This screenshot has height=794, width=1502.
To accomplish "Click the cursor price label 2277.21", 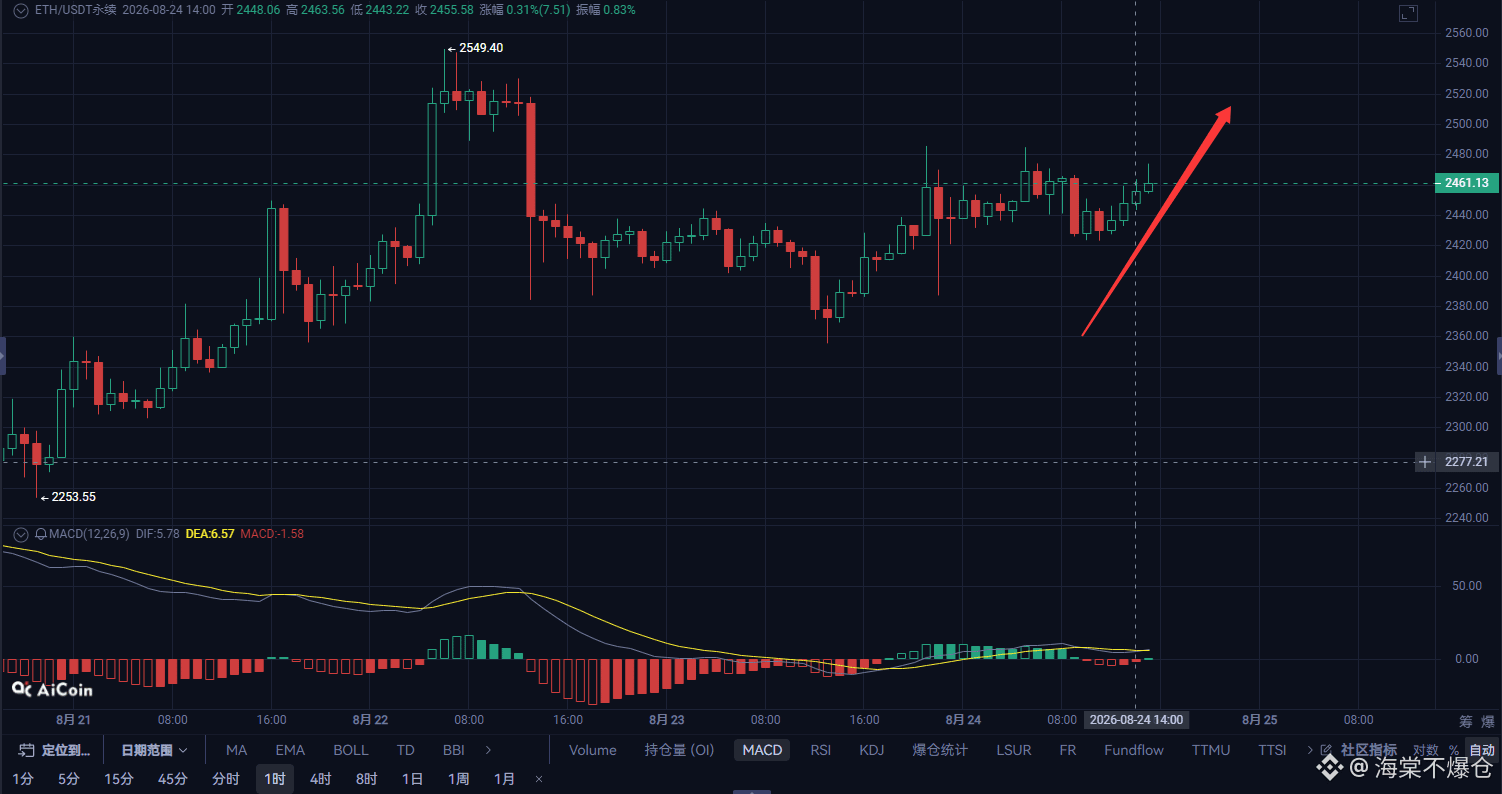I will point(1467,462).
